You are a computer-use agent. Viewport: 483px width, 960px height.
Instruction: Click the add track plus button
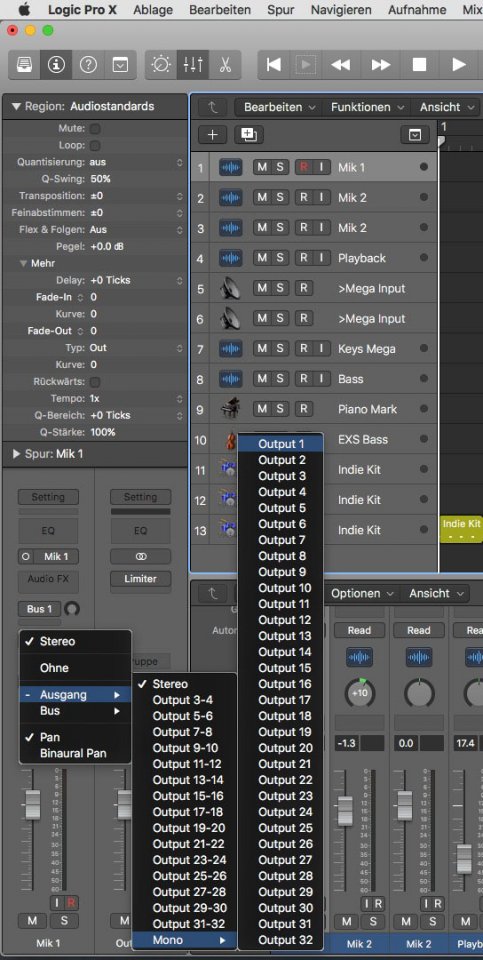(x=212, y=135)
